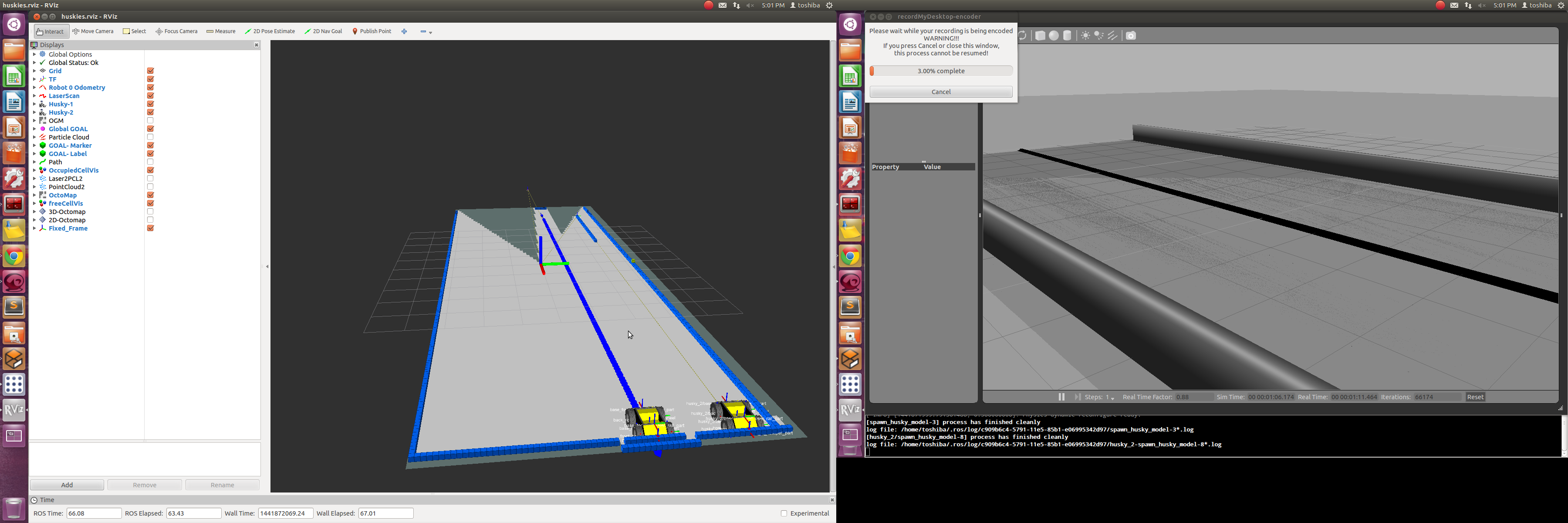Click the Gazebo screenshot camera icon
This screenshot has width=1568, height=523.
click(1131, 36)
